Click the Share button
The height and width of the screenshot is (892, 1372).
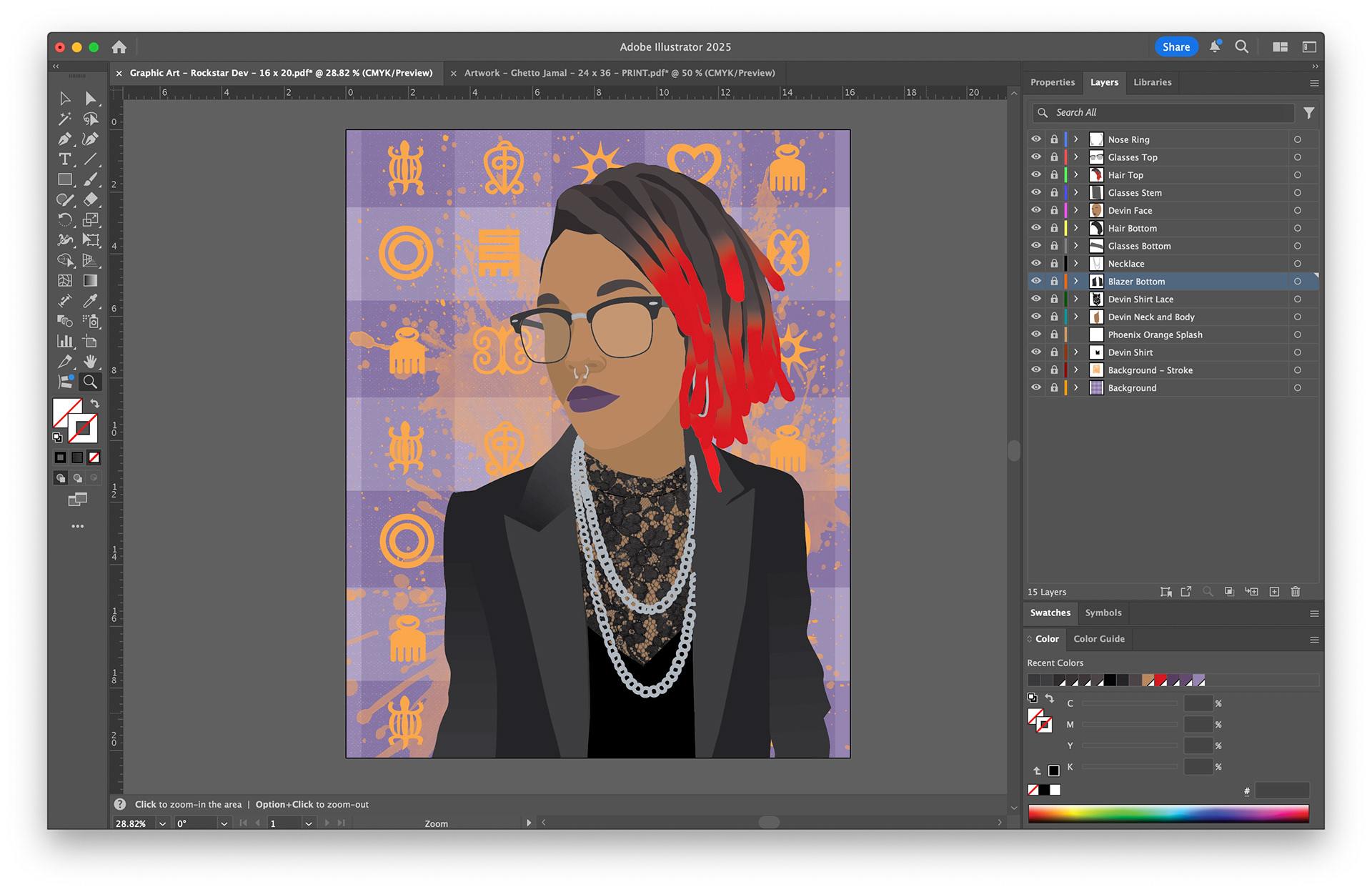pos(1175,47)
